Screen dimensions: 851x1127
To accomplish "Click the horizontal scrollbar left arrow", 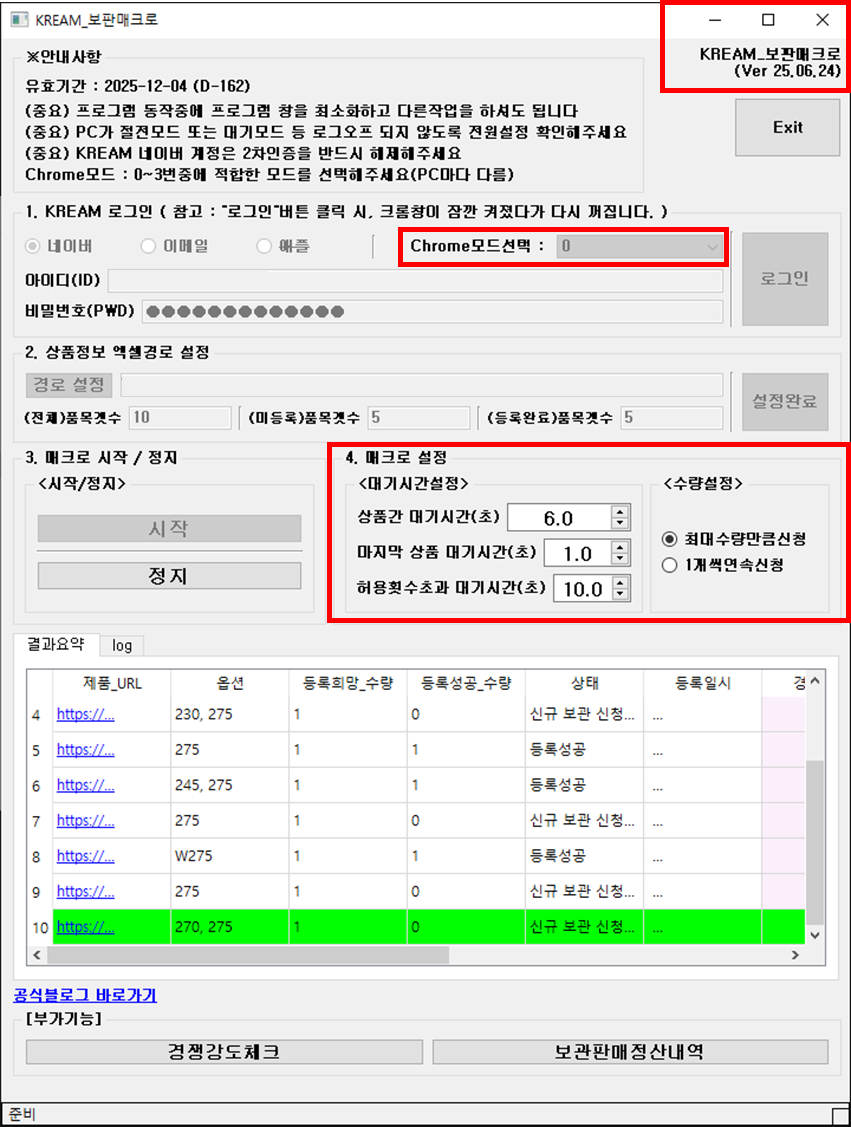I will (37, 954).
